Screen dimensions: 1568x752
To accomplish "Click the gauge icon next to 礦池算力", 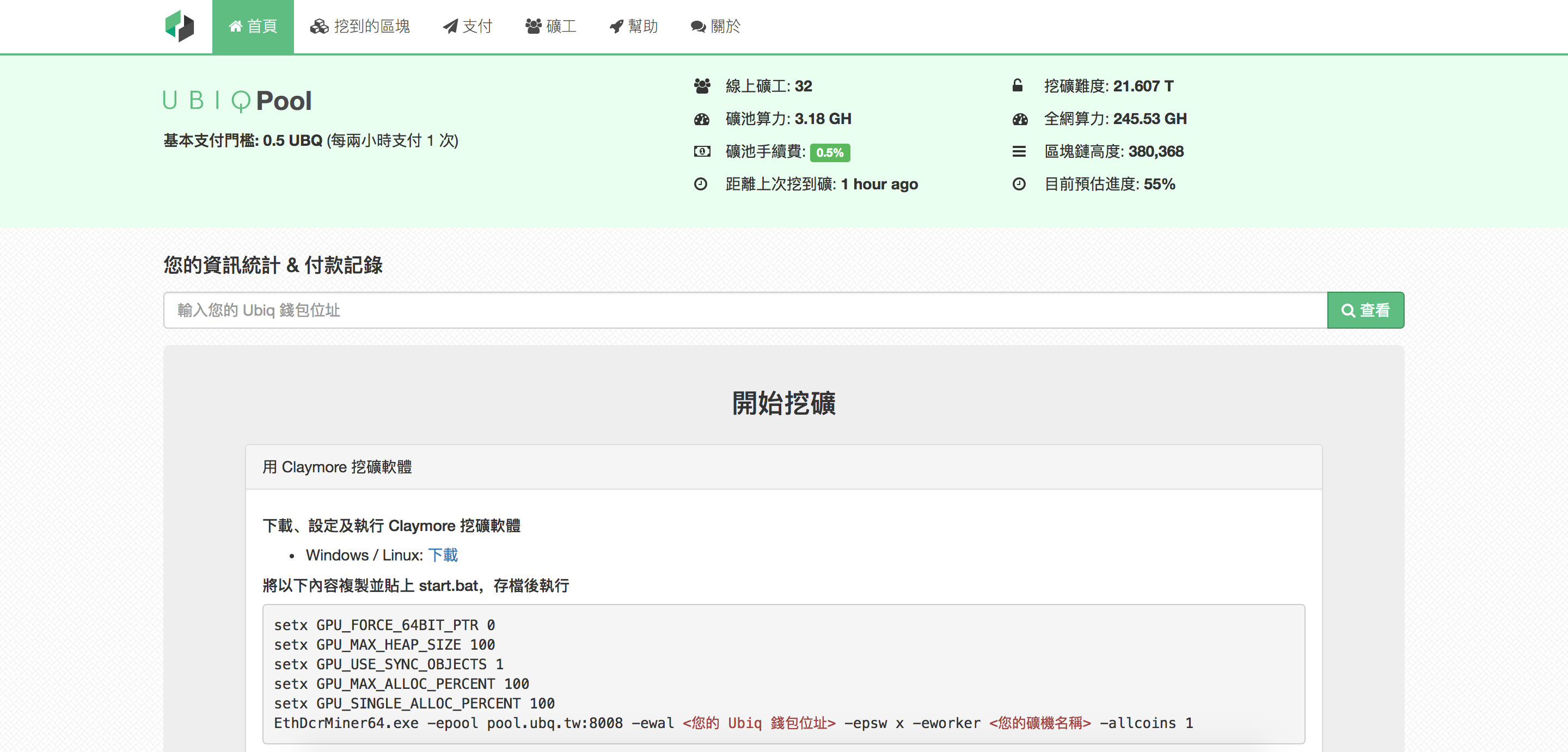I will [702, 119].
